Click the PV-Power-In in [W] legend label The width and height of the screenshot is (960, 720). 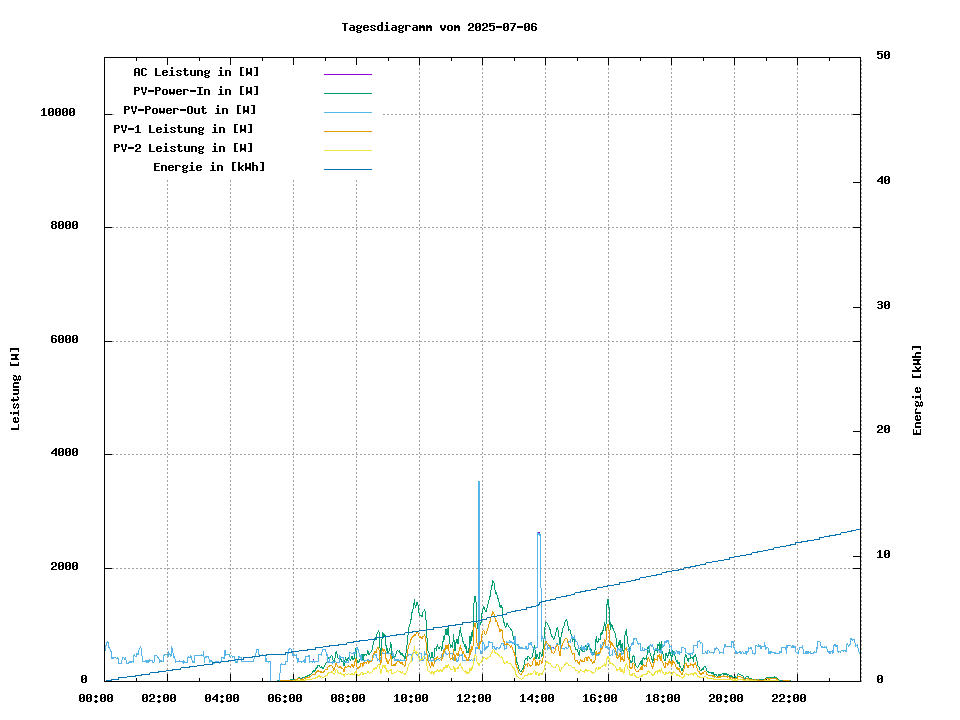(196, 91)
